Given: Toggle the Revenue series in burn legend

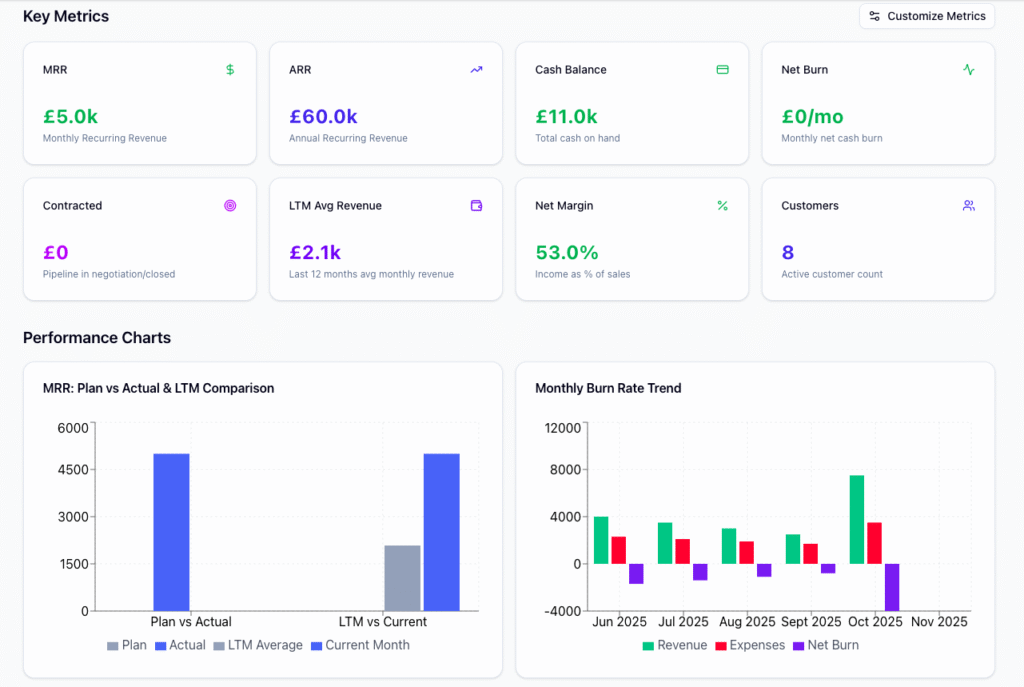Looking at the screenshot, I should click(674, 645).
